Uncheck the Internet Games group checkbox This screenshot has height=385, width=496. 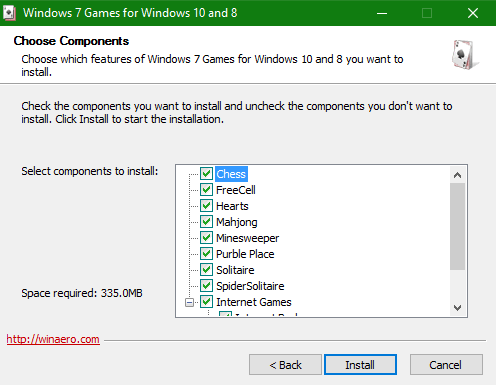206,302
